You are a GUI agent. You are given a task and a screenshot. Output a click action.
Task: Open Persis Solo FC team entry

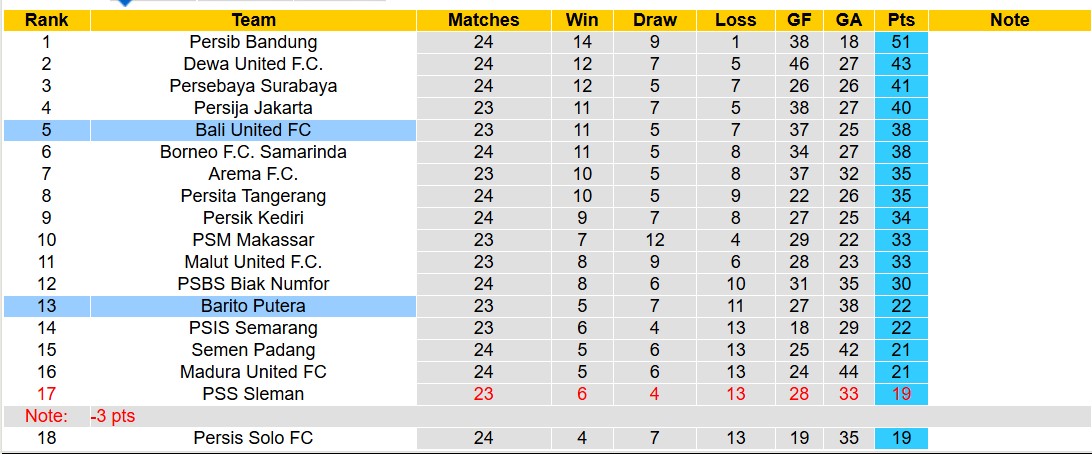point(253,438)
